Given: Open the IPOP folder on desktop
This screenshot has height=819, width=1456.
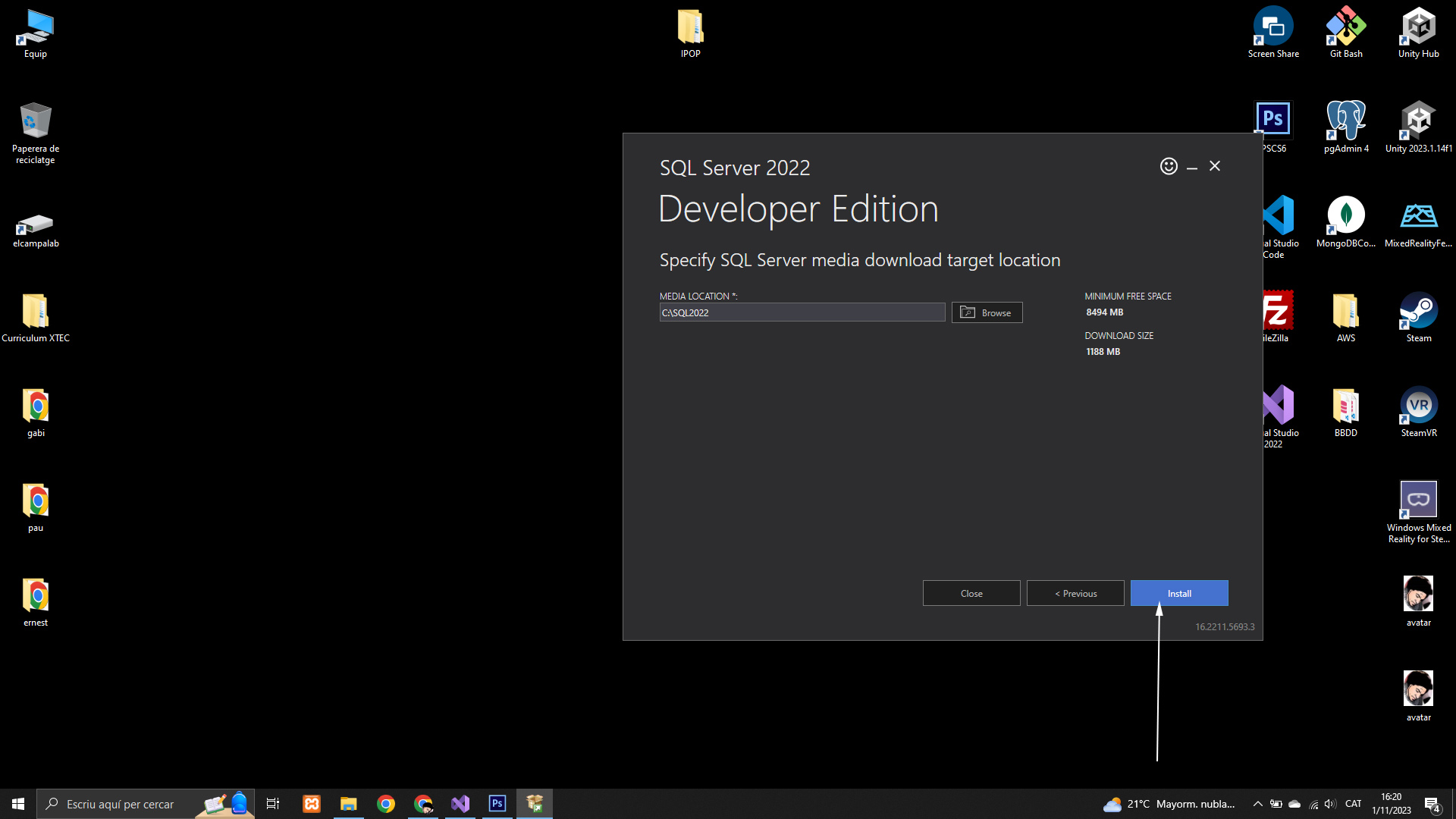Looking at the screenshot, I should click(690, 28).
